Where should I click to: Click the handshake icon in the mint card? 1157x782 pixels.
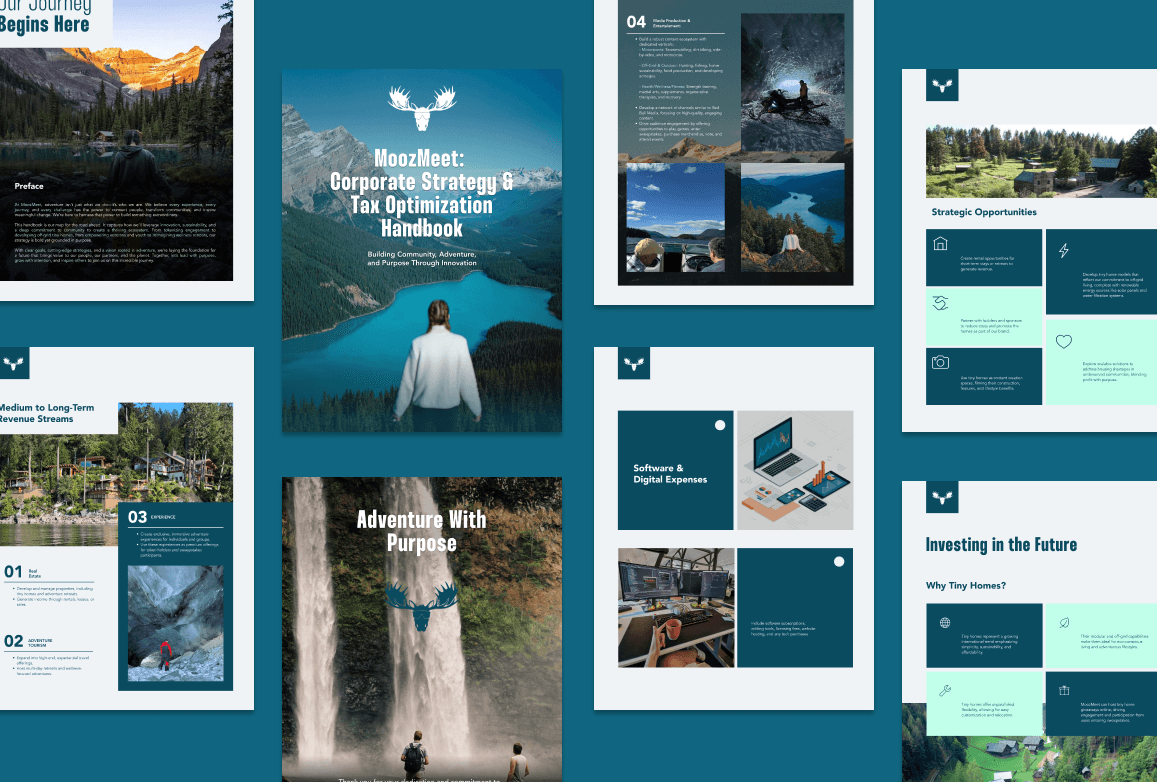coord(940,303)
